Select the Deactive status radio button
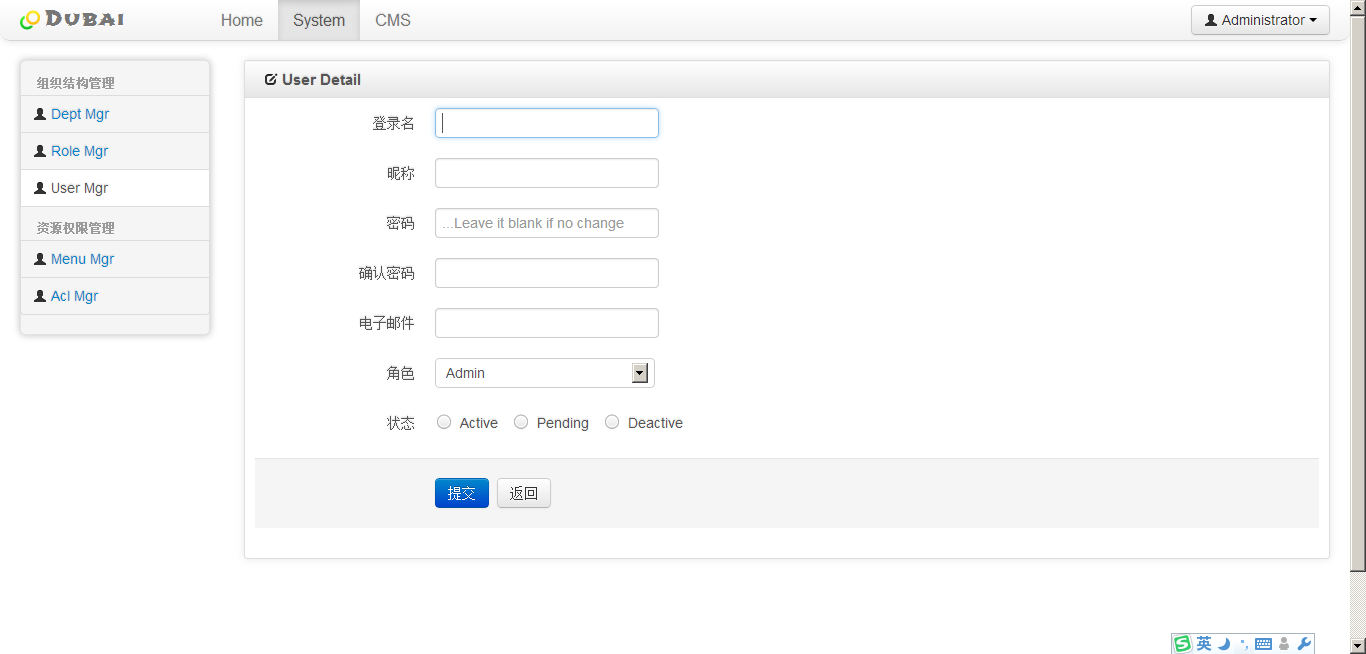The image size is (1366, 654). [612, 422]
